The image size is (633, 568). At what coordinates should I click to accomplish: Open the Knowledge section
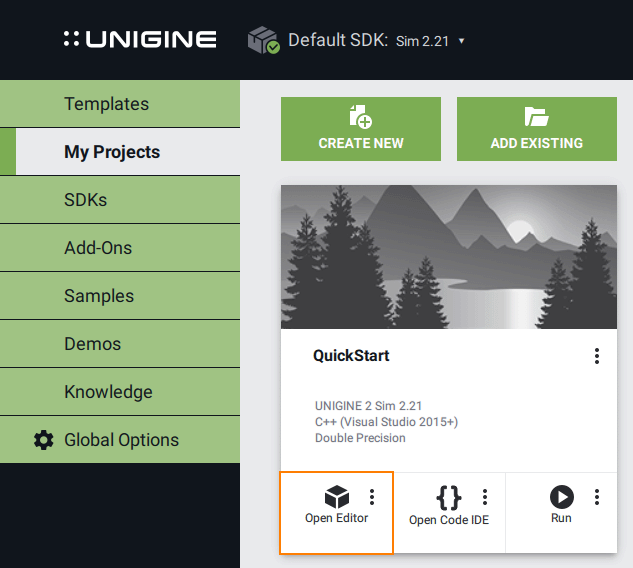point(120,392)
